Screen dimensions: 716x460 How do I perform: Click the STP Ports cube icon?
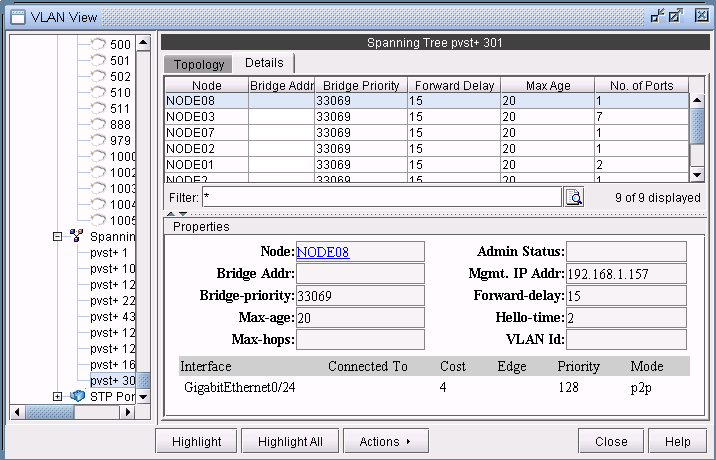pos(76,397)
